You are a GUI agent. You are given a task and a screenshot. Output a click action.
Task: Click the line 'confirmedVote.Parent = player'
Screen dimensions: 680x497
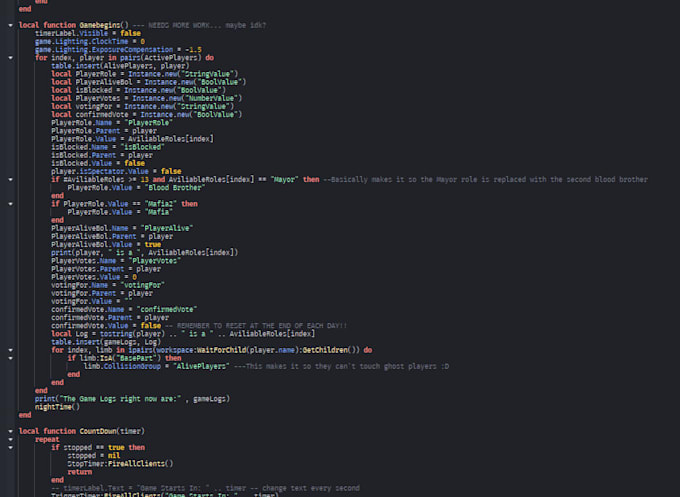point(110,317)
